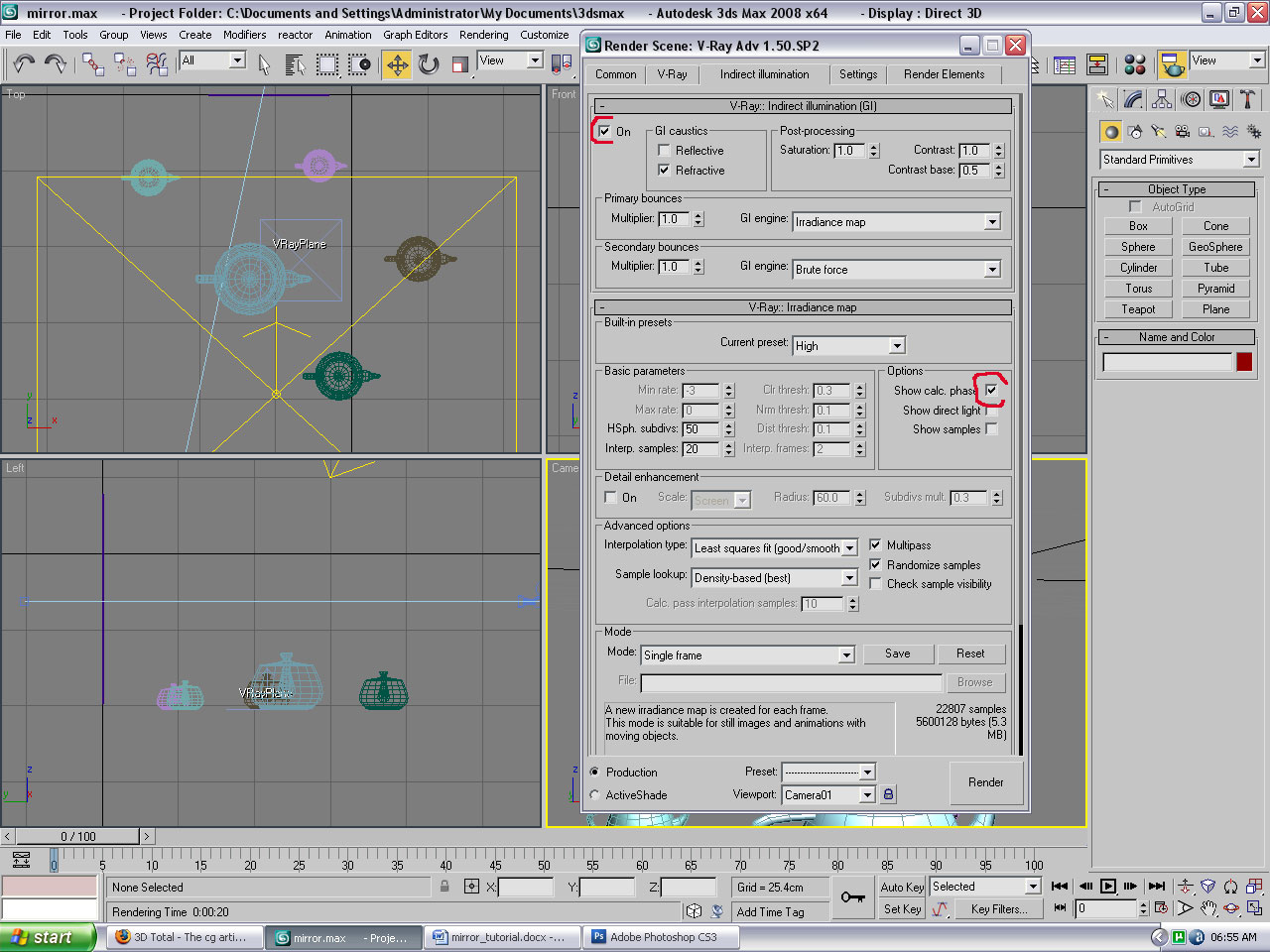The height and width of the screenshot is (952, 1270).
Task: Create a Teapot primitive
Action: pos(1138,309)
